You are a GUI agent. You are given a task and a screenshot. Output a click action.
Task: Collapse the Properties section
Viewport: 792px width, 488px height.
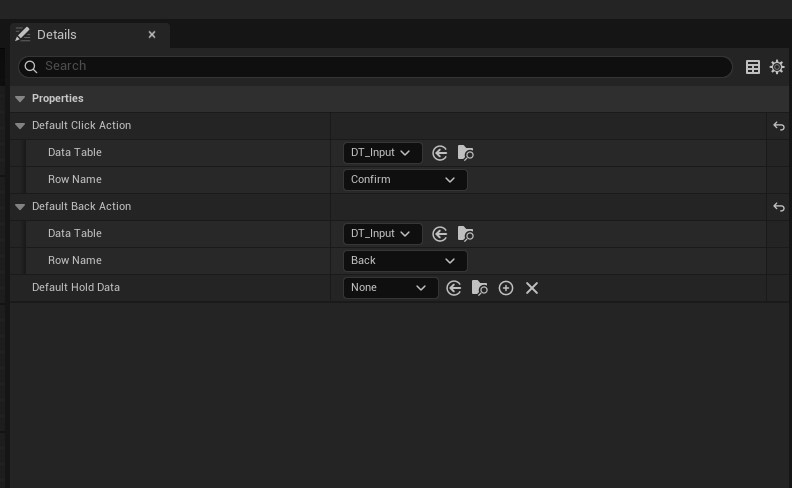tap(20, 99)
